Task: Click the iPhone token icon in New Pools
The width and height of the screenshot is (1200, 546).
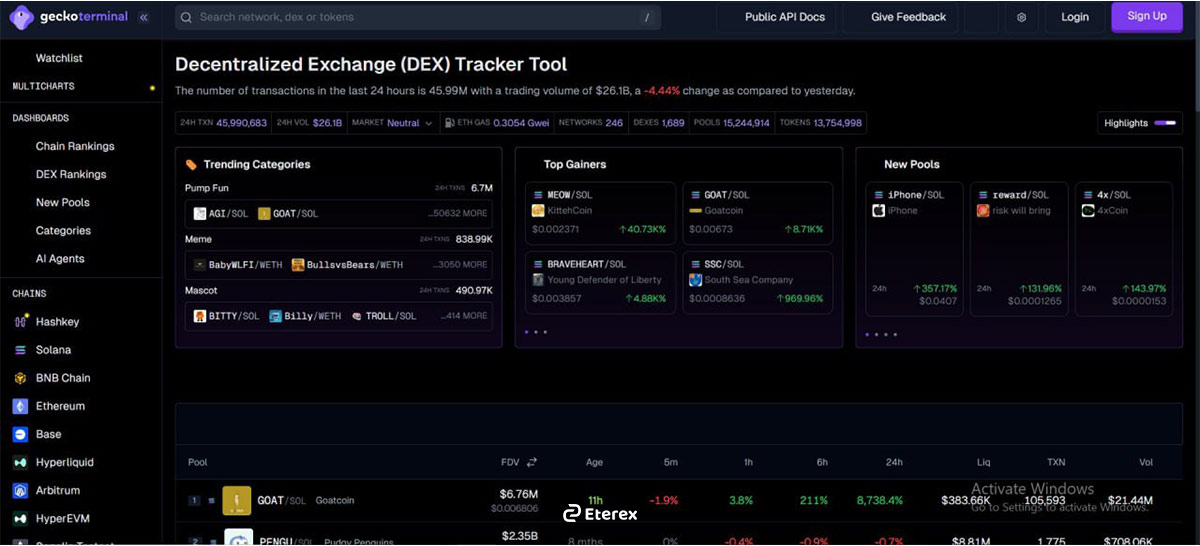Action: (879, 210)
